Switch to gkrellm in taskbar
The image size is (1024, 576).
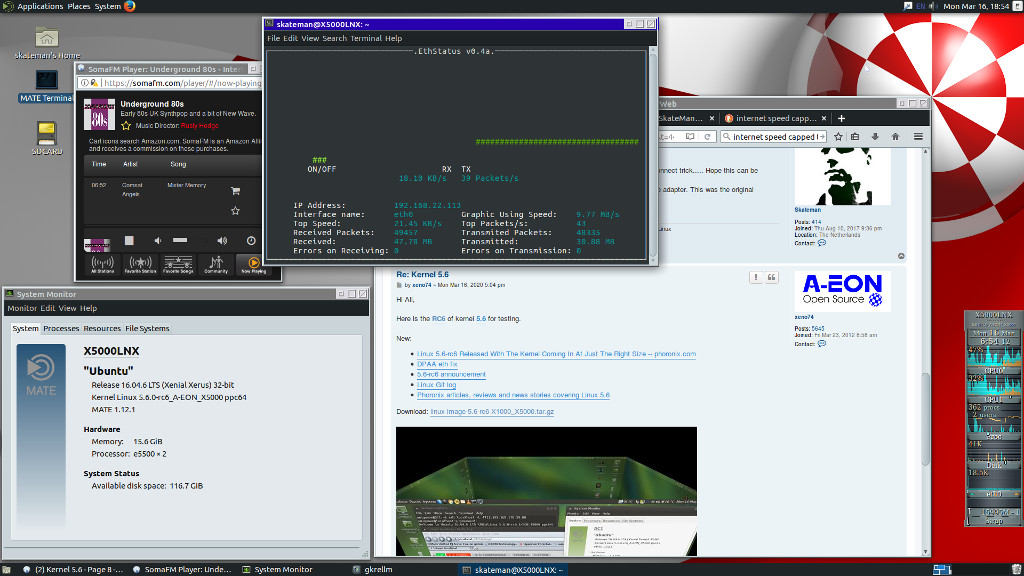pyautogui.click(x=378, y=569)
